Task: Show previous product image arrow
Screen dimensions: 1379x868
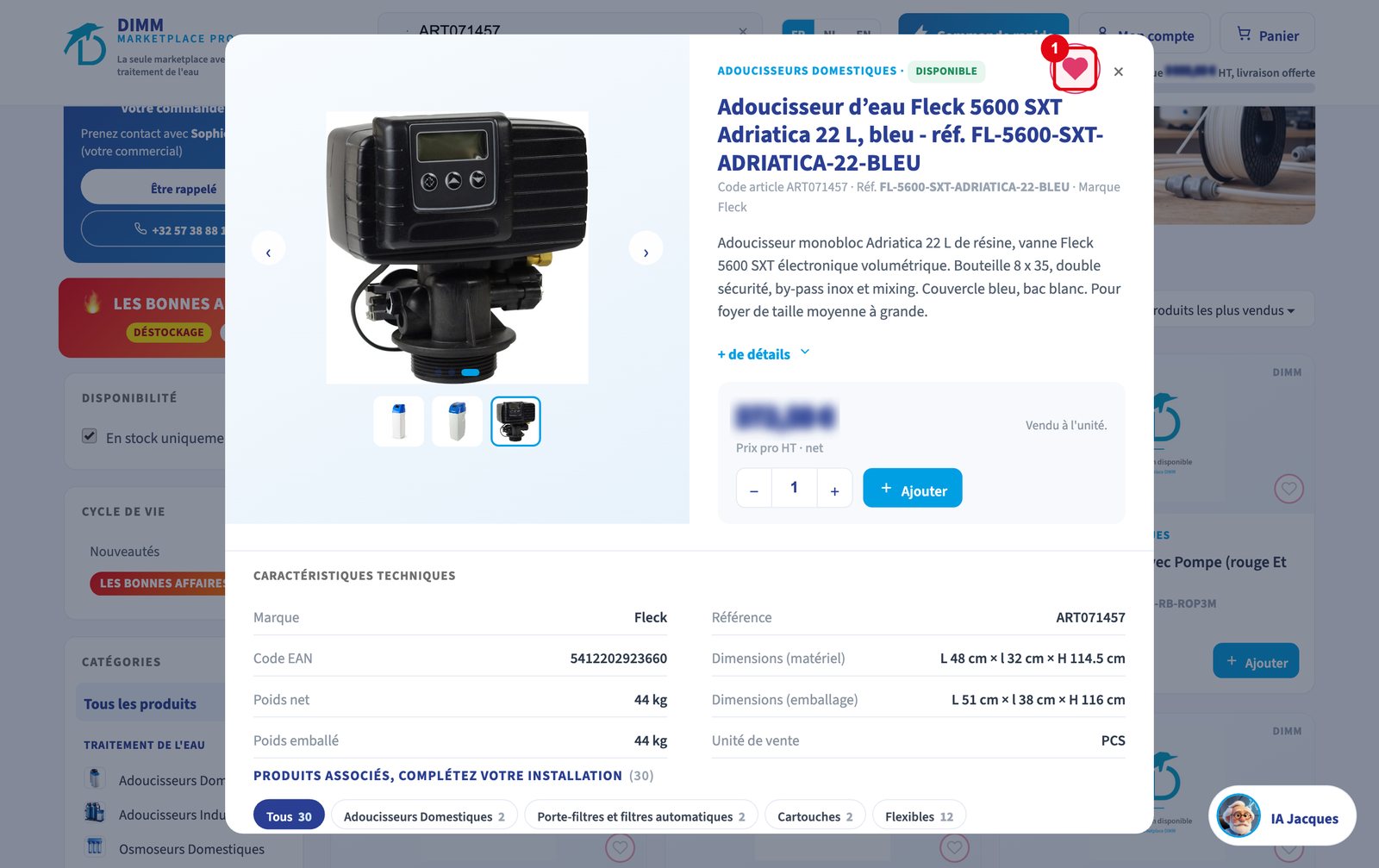Action: click(x=268, y=249)
